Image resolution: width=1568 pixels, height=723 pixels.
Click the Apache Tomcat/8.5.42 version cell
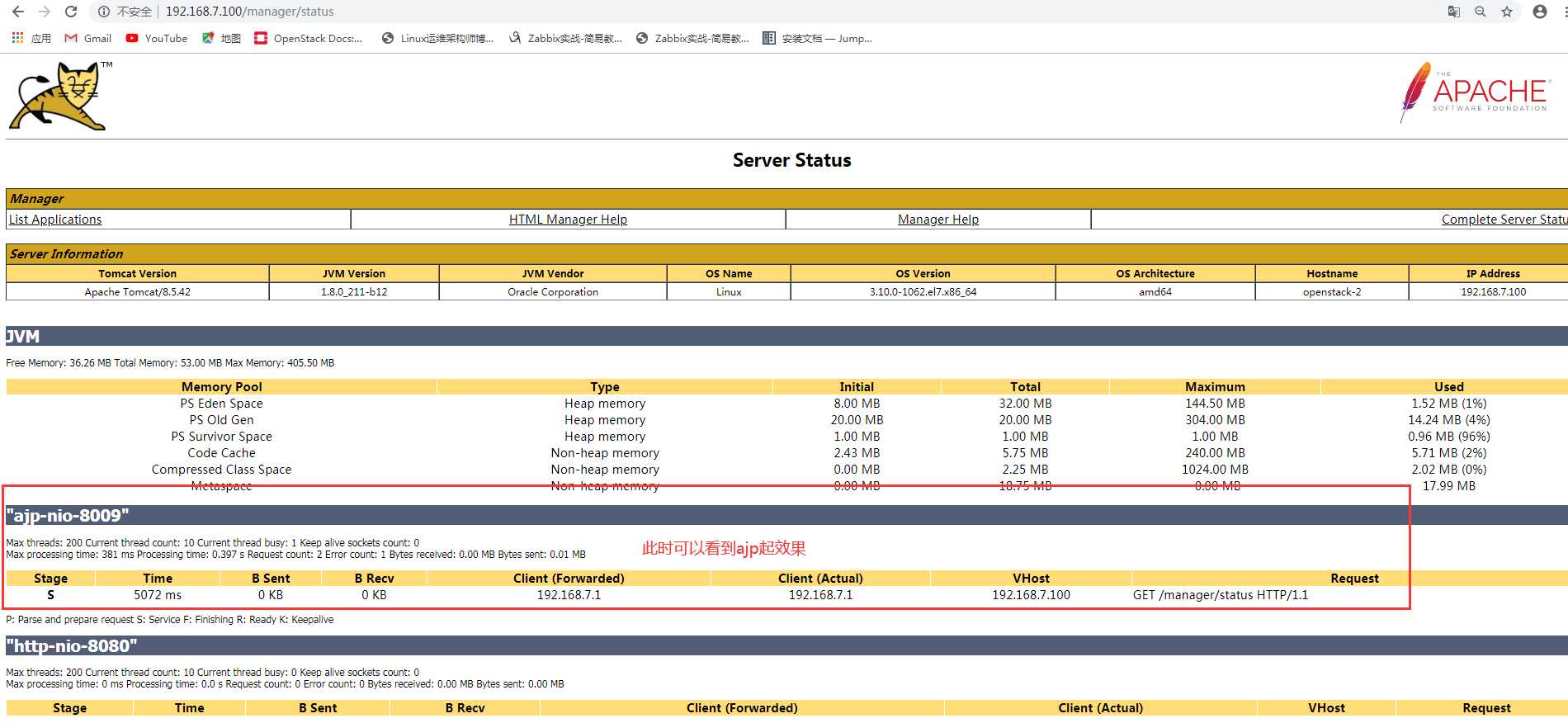click(x=137, y=292)
